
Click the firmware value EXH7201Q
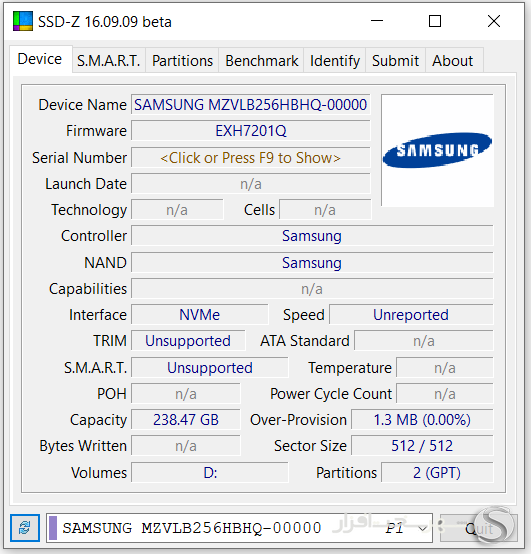pyautogui.click(x=251, y=131)
